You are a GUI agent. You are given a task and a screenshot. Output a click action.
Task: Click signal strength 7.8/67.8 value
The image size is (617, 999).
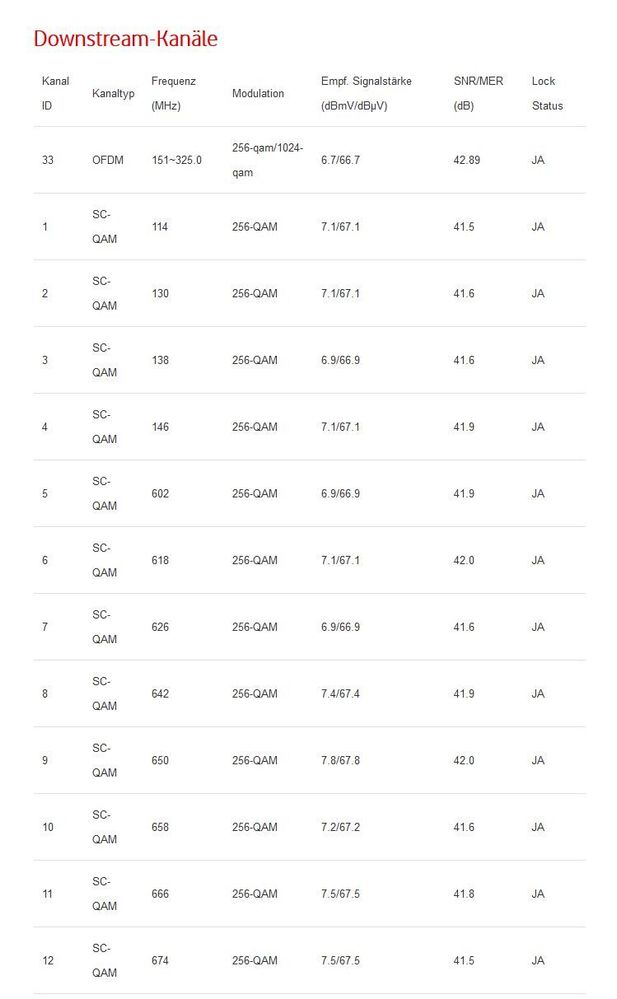point(340,760)
